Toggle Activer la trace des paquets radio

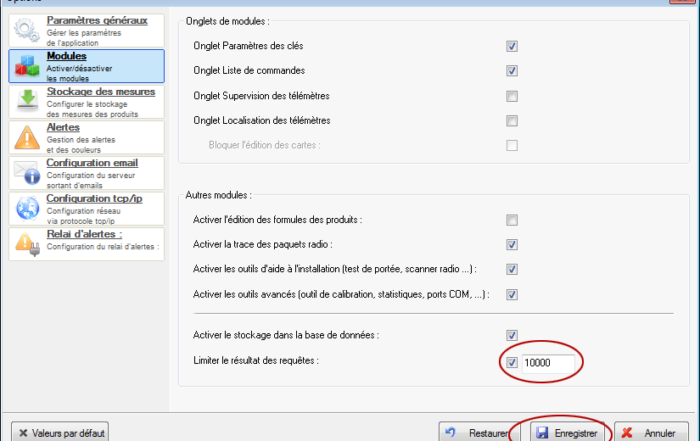(512, 245)
